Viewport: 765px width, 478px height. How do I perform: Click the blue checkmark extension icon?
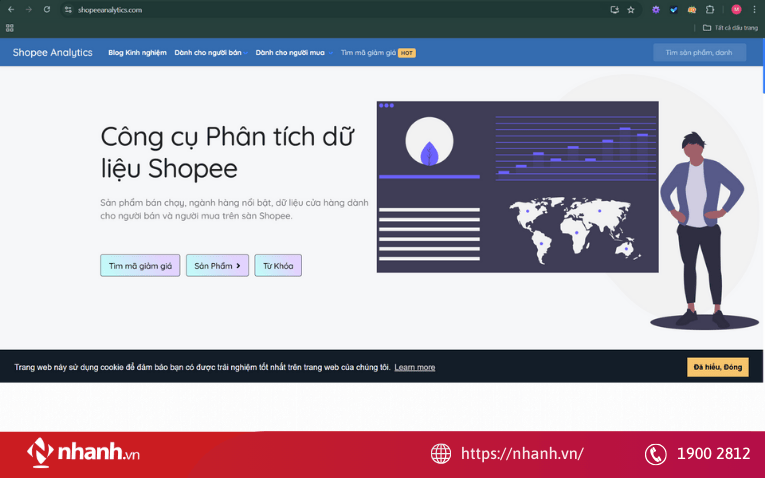(674, 10)
